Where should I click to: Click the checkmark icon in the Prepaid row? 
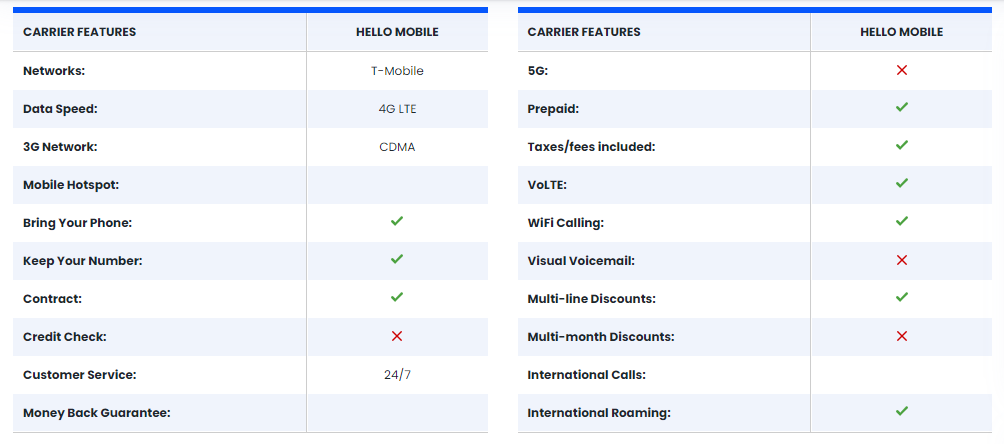902,108
